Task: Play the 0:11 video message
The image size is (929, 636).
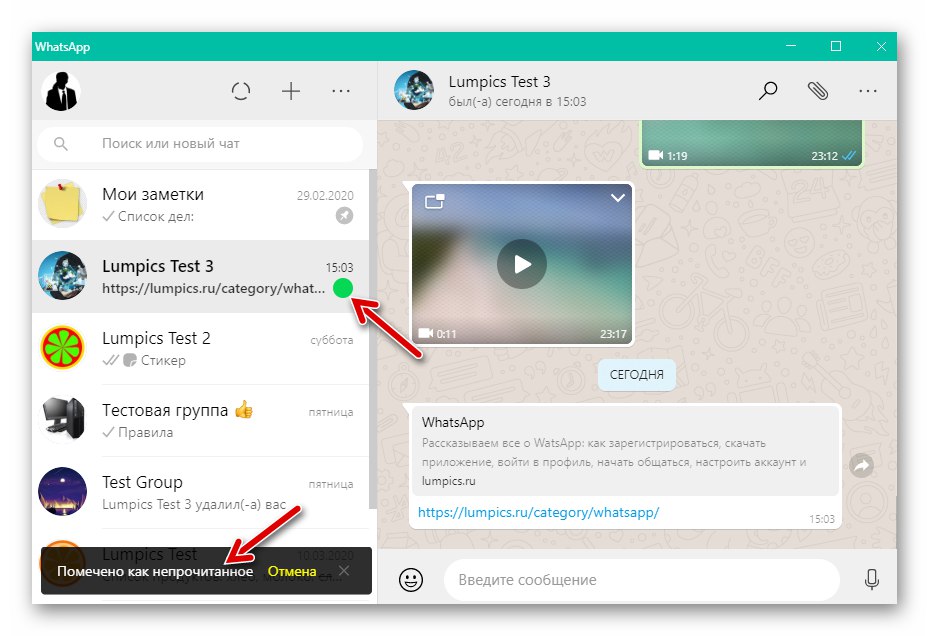Action: pyautogui.click(x=521, y=264)
